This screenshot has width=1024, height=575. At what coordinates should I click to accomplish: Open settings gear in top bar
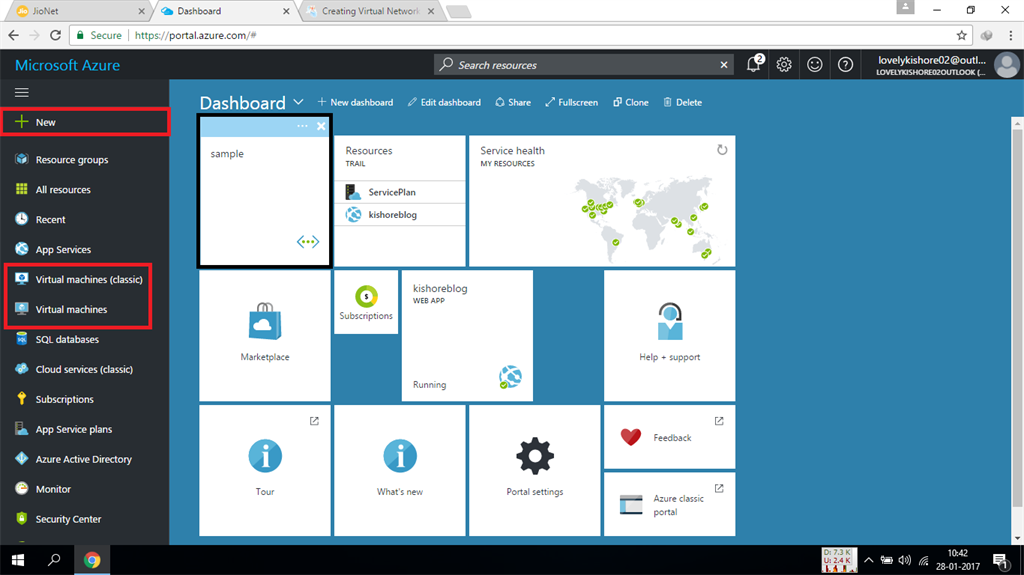pyautogui.click(x=784, y=65)
